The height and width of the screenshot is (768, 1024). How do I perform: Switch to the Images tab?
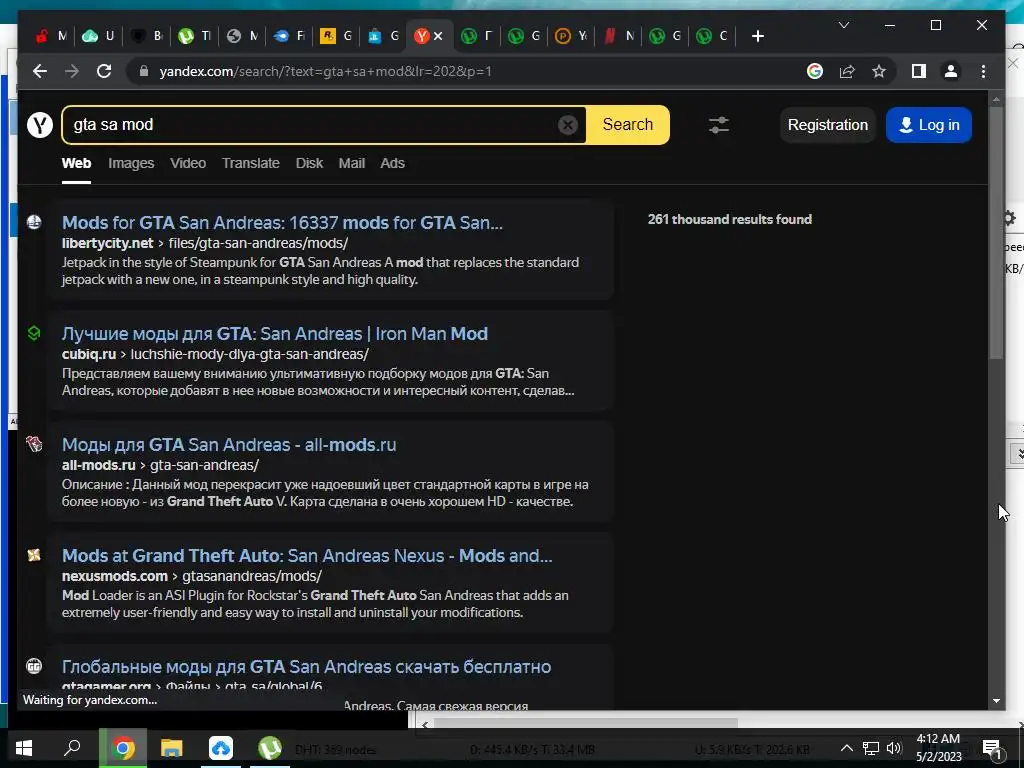coord(131,163)
